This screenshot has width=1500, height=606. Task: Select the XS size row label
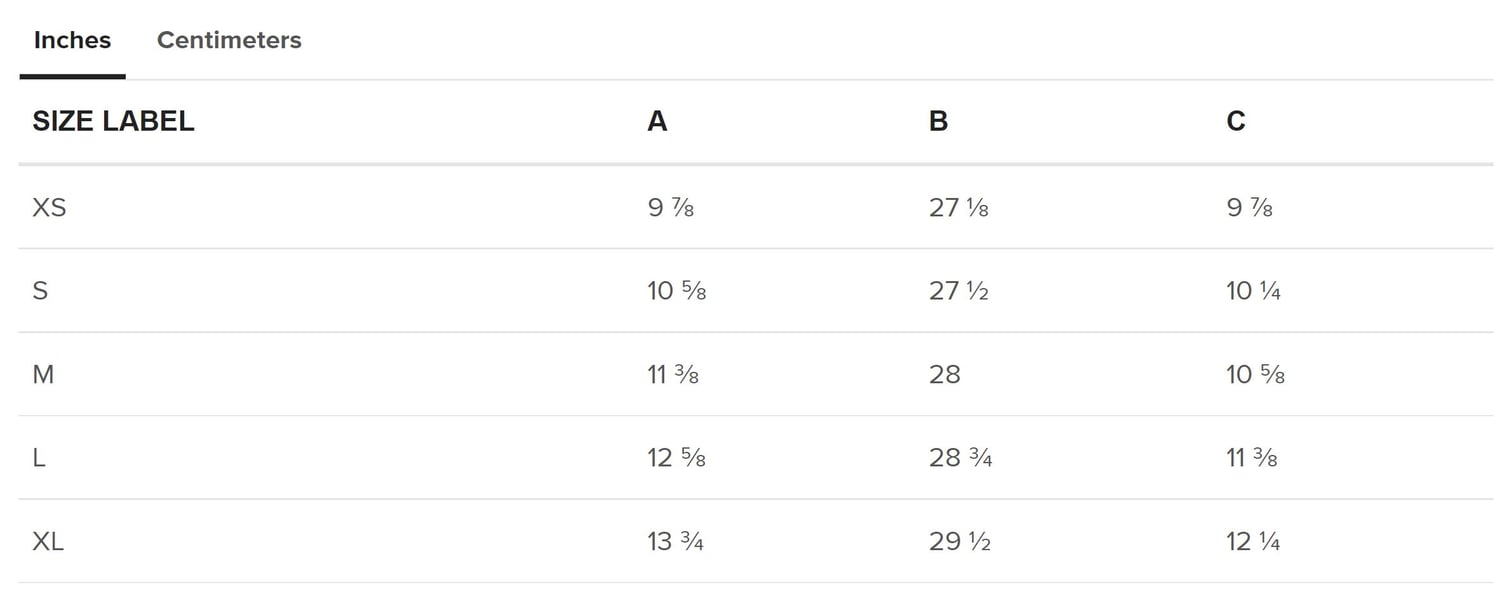click(49, 208)
